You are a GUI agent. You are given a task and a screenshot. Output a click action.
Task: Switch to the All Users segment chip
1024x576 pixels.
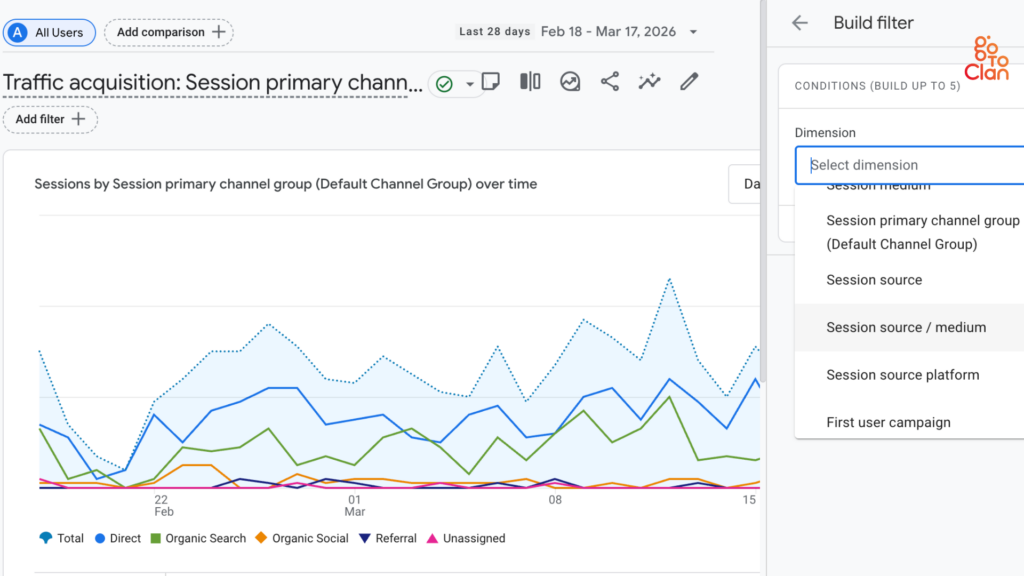coord(49,32)
